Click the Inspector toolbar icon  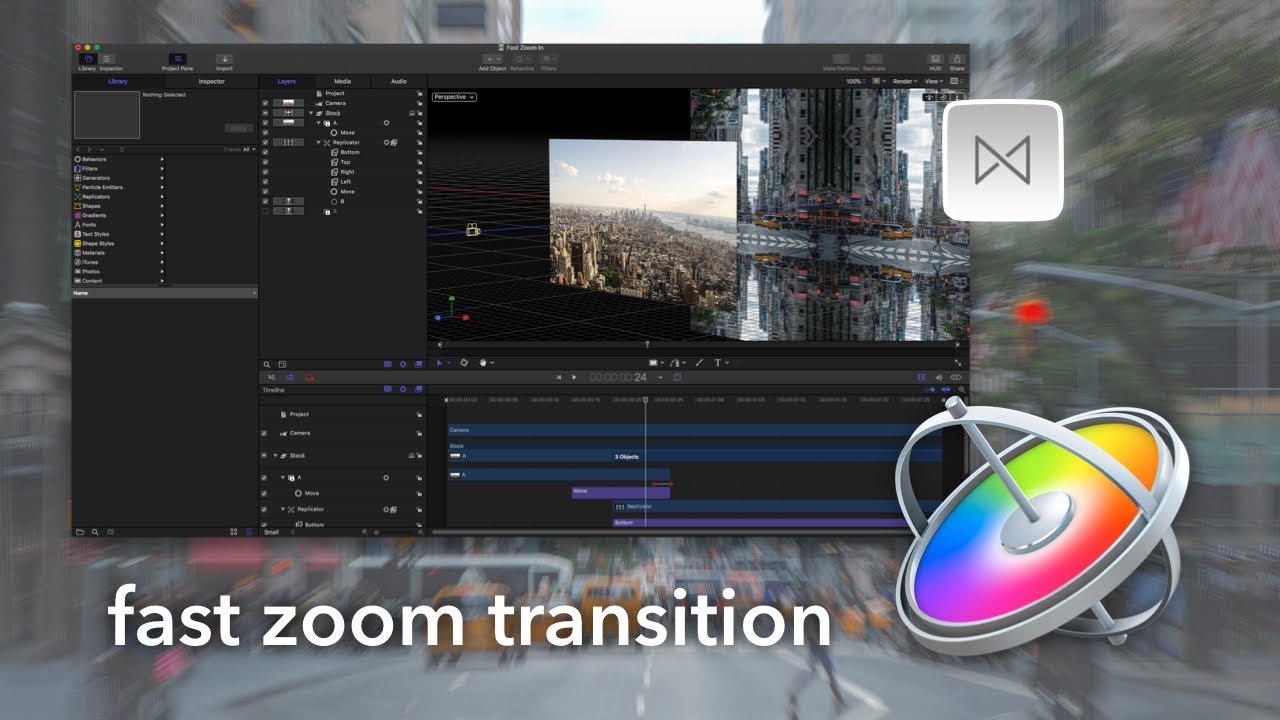[x=107, y=60]
